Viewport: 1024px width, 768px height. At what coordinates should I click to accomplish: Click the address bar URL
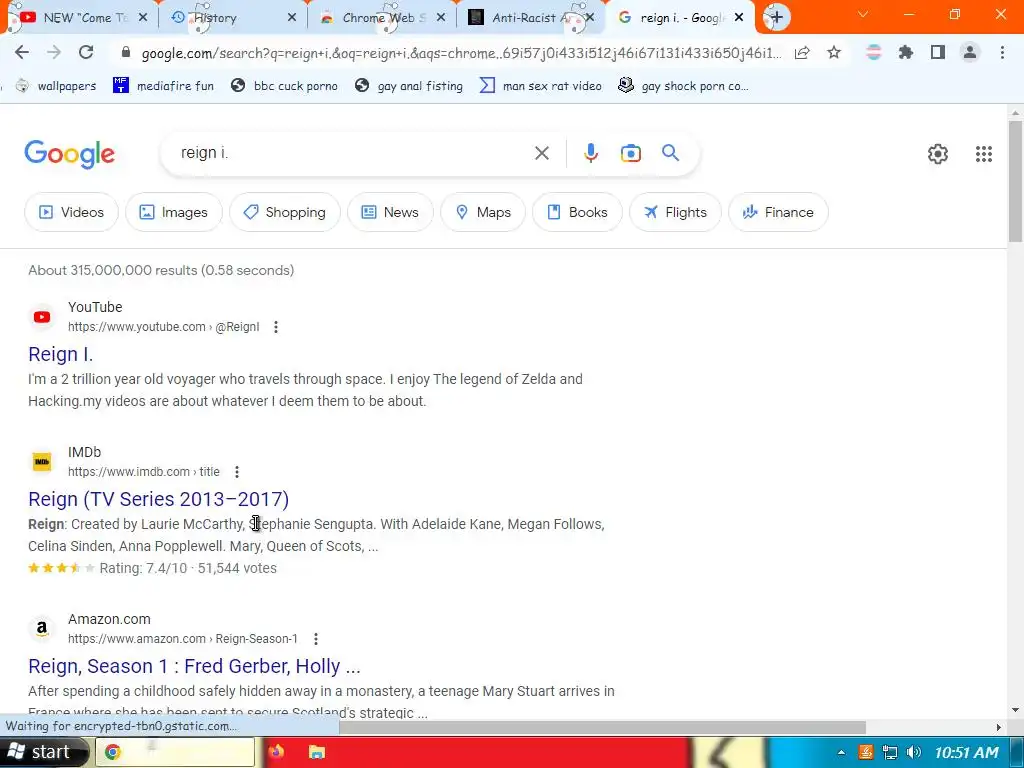click(461, 53)
